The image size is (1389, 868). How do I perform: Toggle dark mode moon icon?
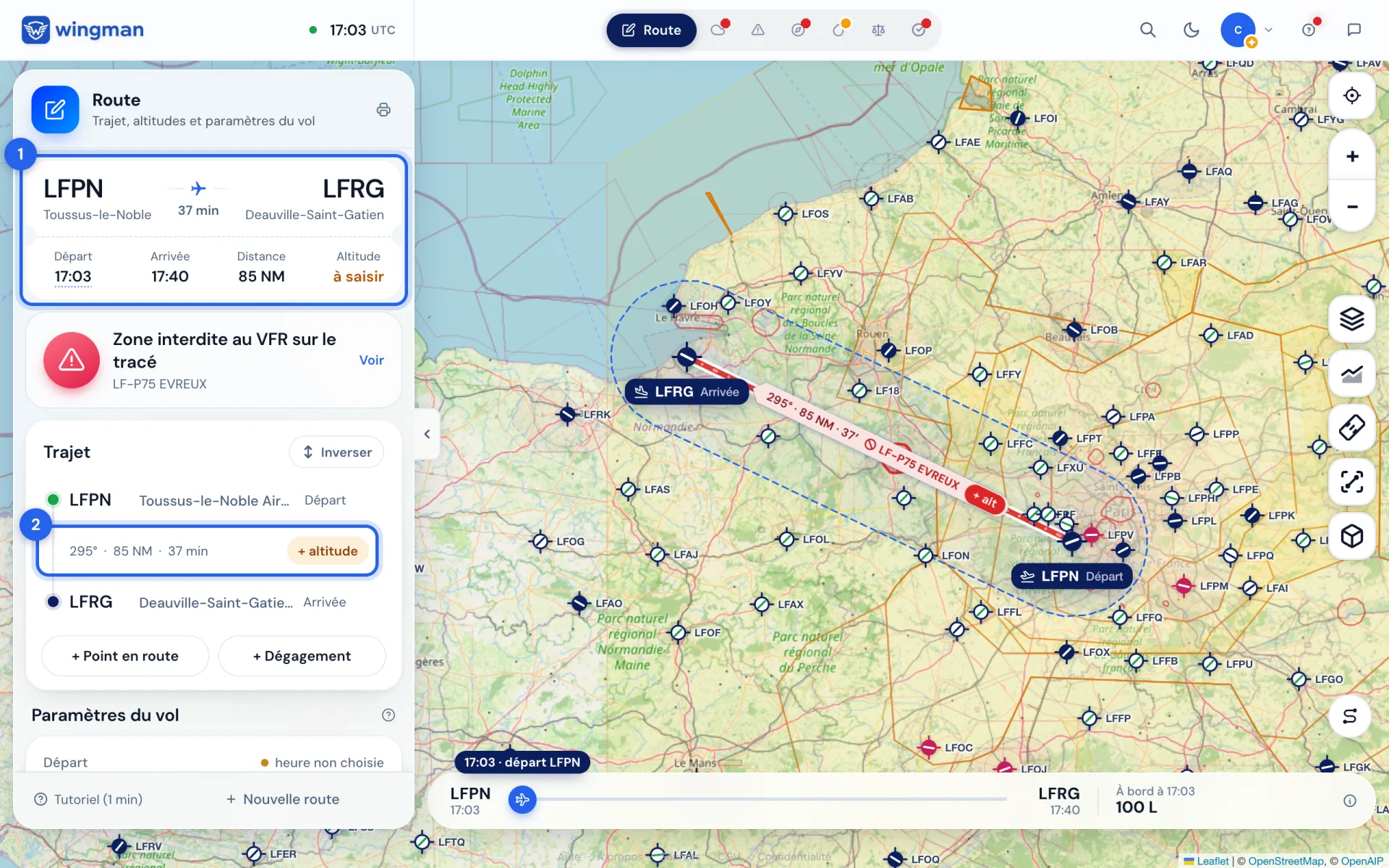click(1191, 30)
